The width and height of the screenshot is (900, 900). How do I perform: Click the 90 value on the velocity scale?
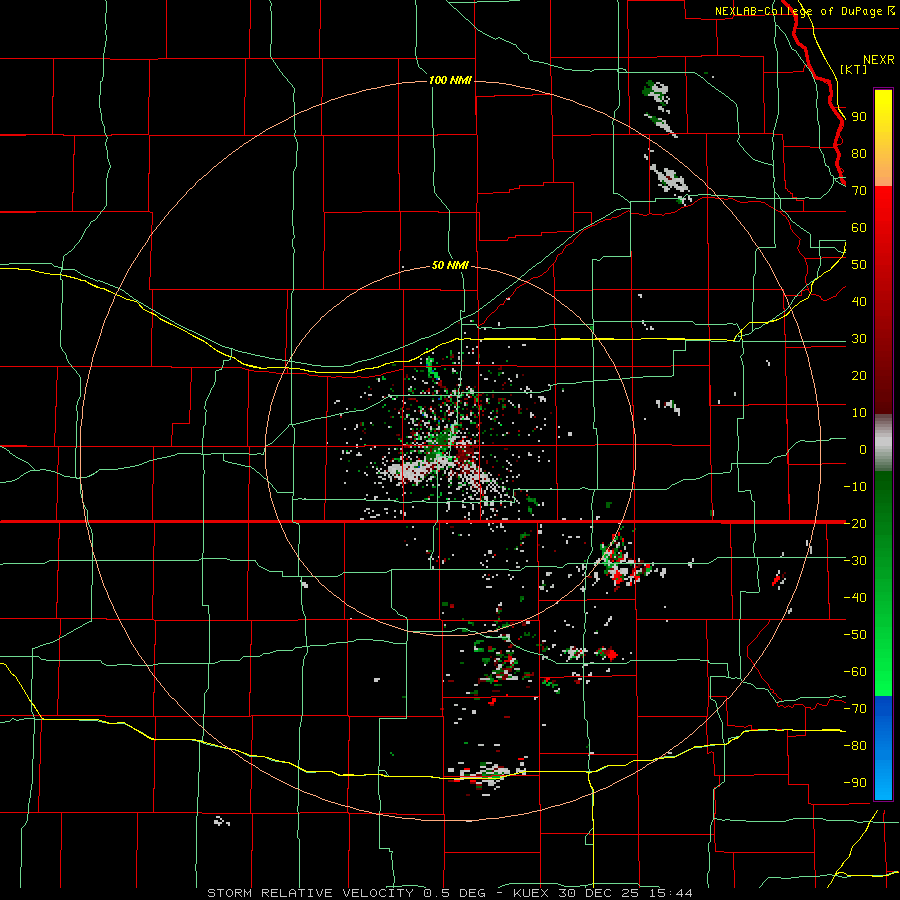click(x=859, y=117)
